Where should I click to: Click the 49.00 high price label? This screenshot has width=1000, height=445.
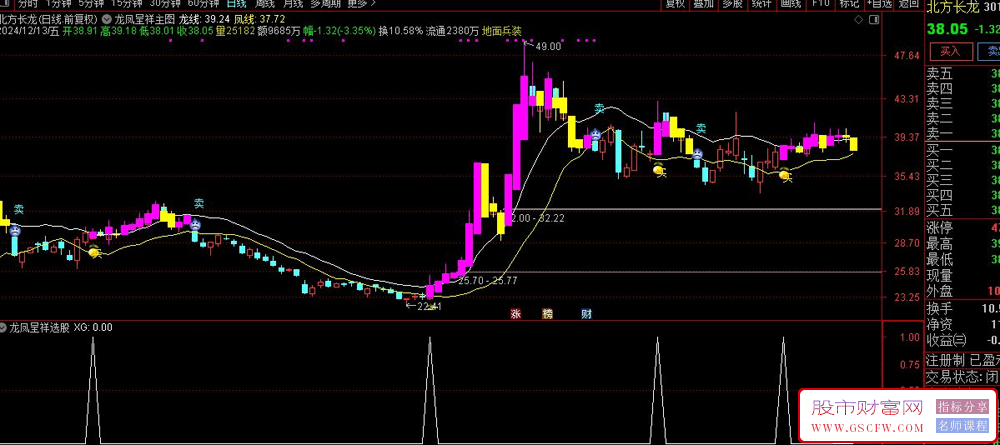coord(548,46)
